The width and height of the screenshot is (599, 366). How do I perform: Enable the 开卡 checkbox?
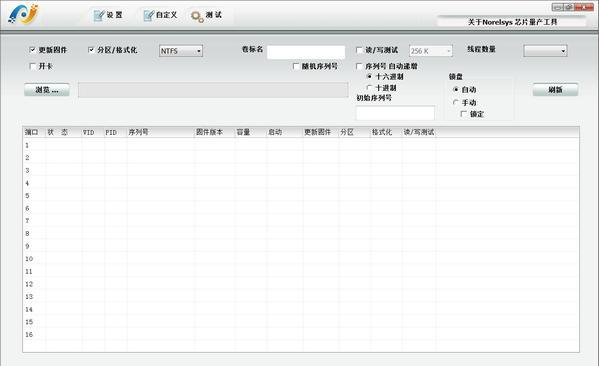(32, 66)
